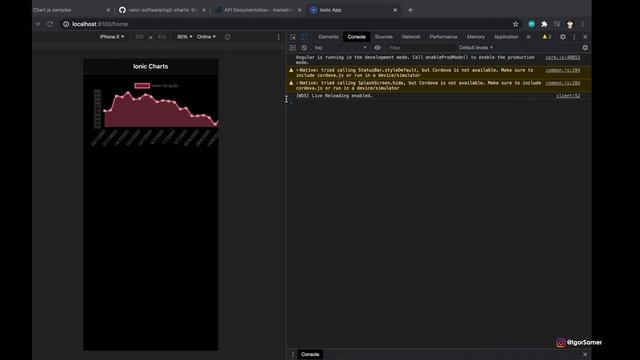Screen dimensions: 640x360
Task: Toggle the device toolbar icon
Action: coord(304,37)
